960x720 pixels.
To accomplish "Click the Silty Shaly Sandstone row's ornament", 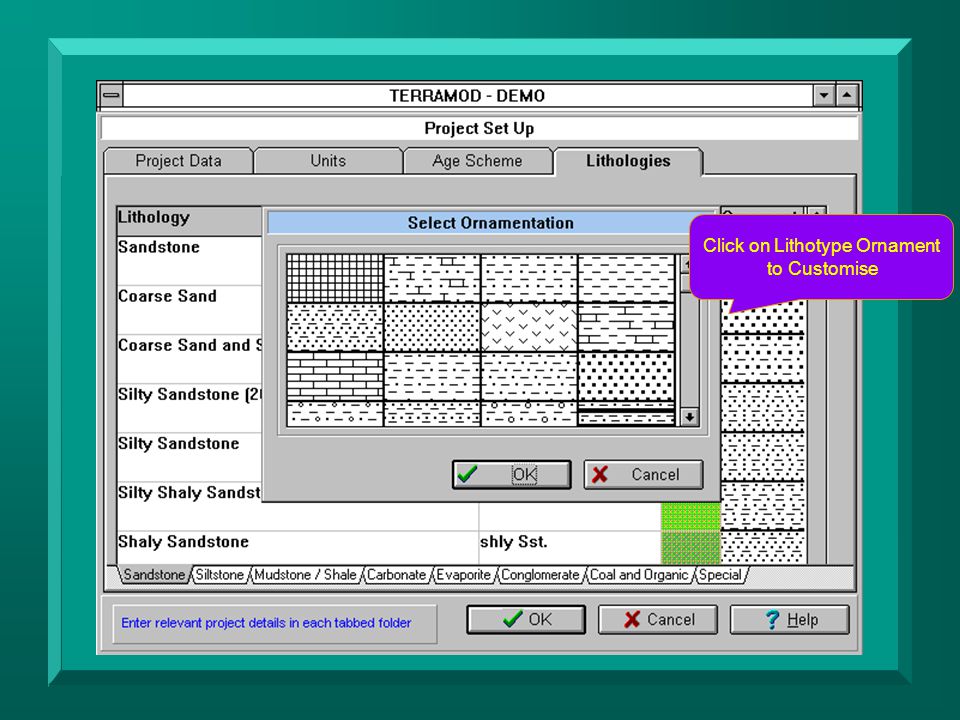I will (x=763, y=505).
